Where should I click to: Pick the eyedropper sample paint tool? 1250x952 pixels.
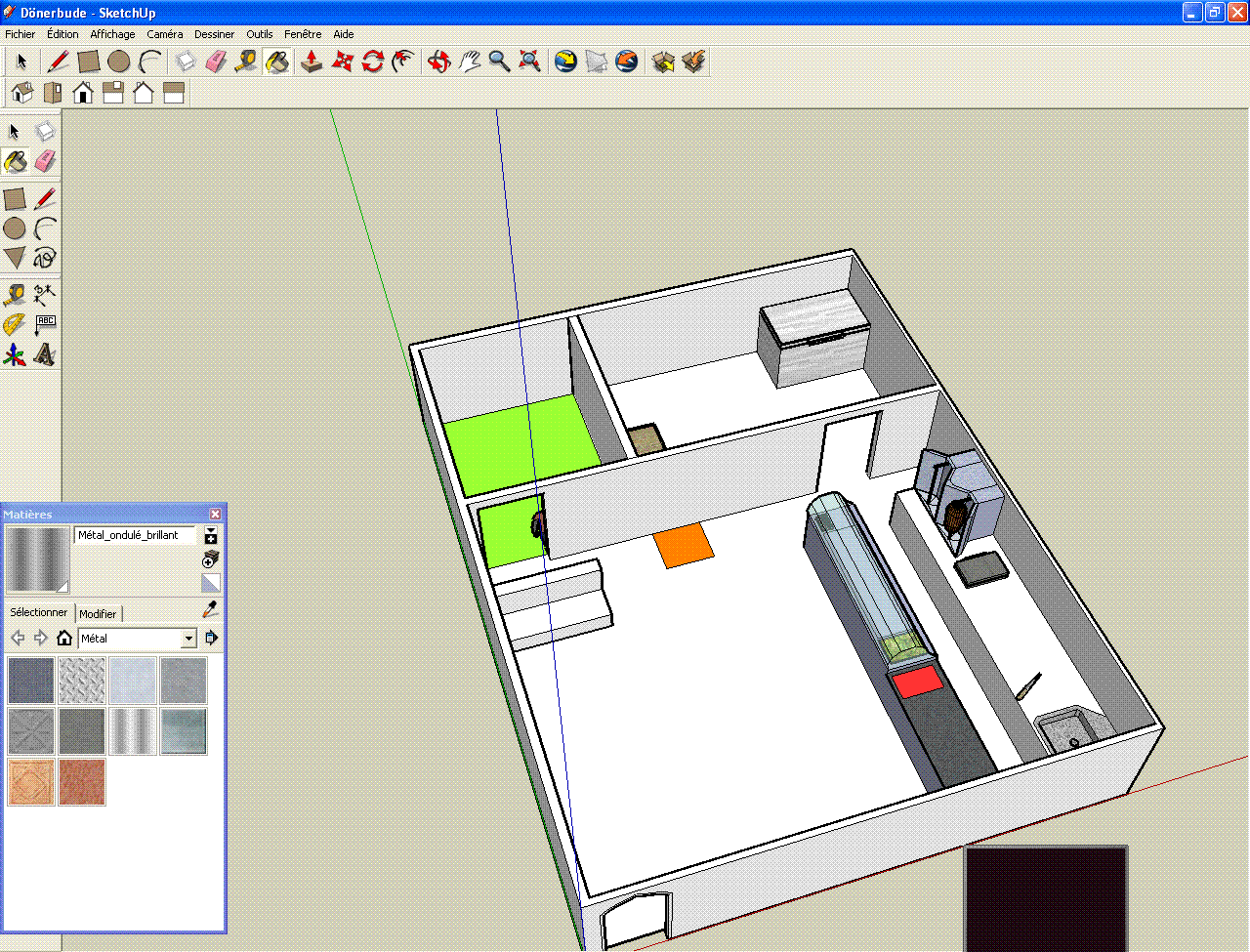[x=209, y=609]
